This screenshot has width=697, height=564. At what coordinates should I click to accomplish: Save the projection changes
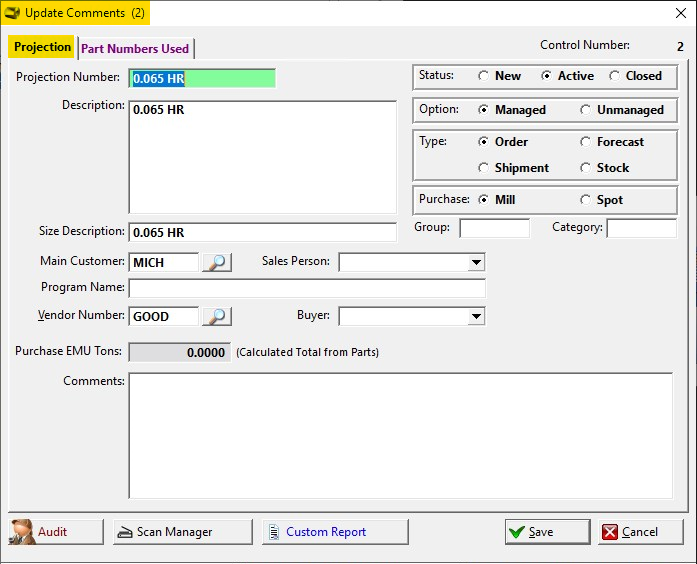pyautogui.click(x=548, y=532)
